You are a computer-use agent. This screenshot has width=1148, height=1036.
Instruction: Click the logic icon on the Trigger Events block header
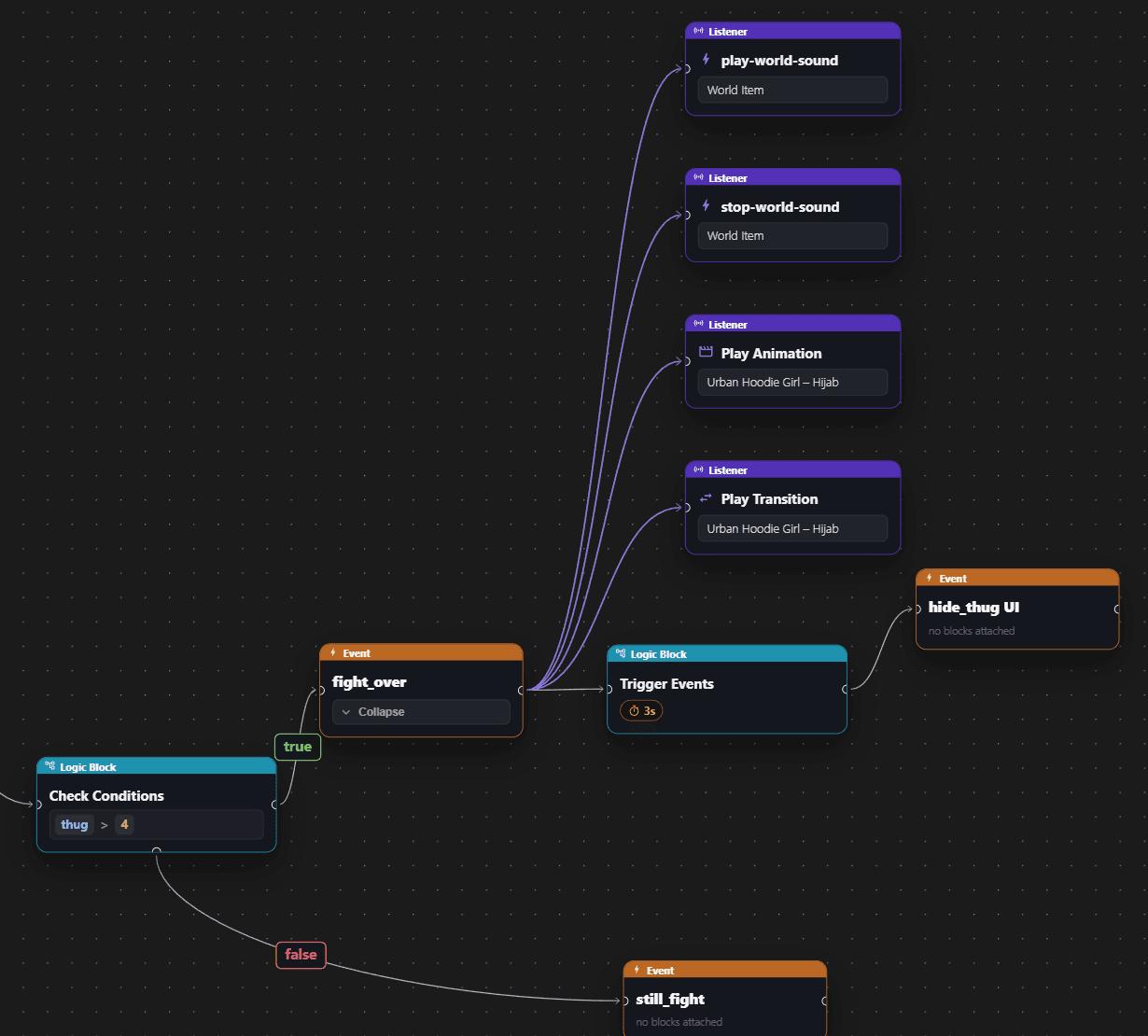click(x=621, y=653)
